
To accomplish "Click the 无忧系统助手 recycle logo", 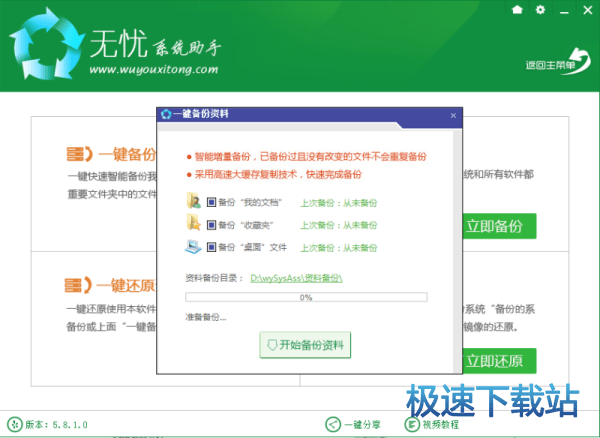I will [47, 45].
